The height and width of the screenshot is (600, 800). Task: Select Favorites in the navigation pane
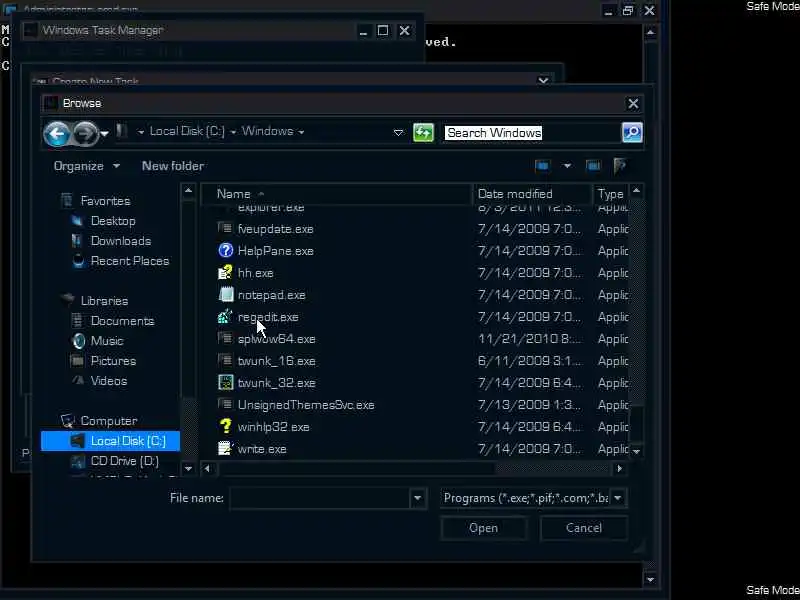pyautogui.click(x=105, y=201)
